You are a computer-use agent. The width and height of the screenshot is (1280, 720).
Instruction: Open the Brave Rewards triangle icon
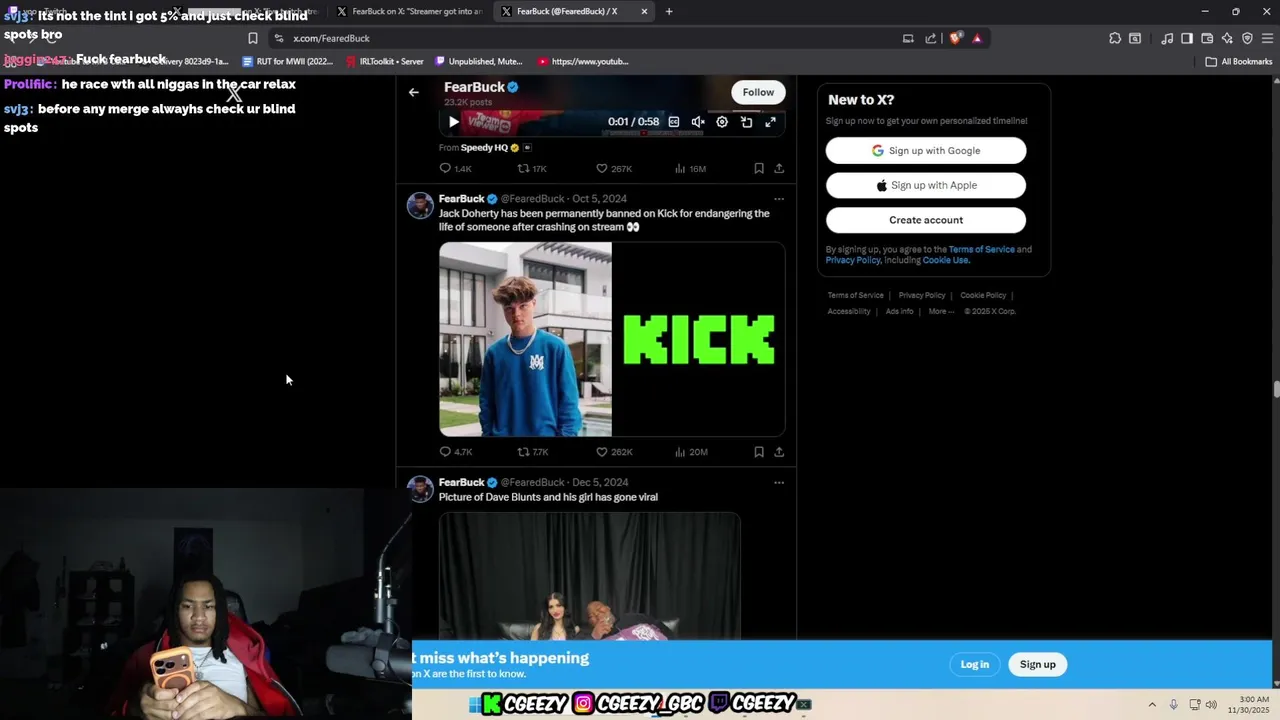tap(977, 38)
